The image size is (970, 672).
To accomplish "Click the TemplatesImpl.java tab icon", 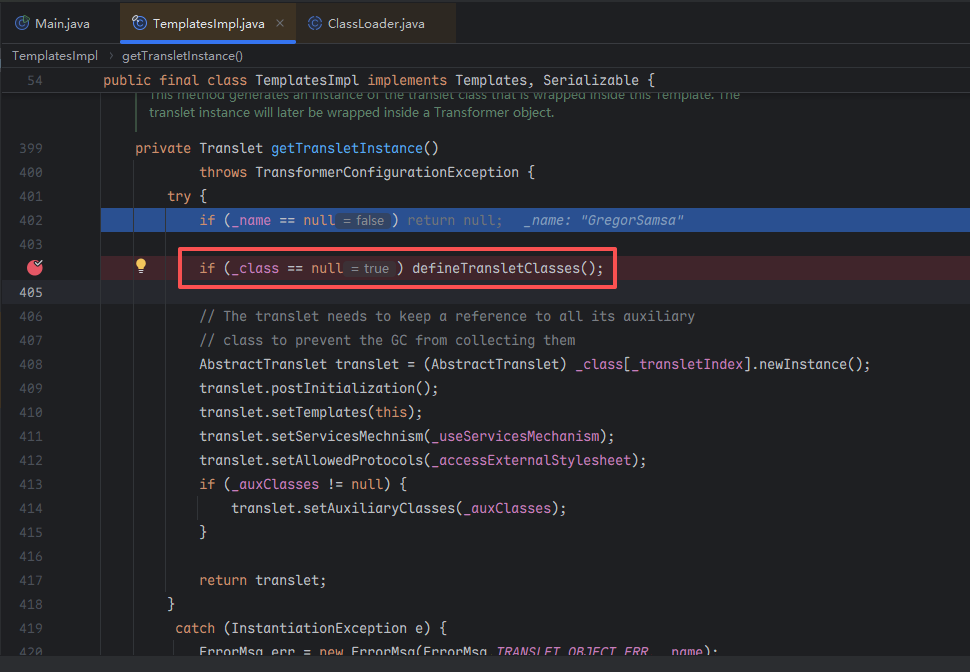I will (140, 23).
